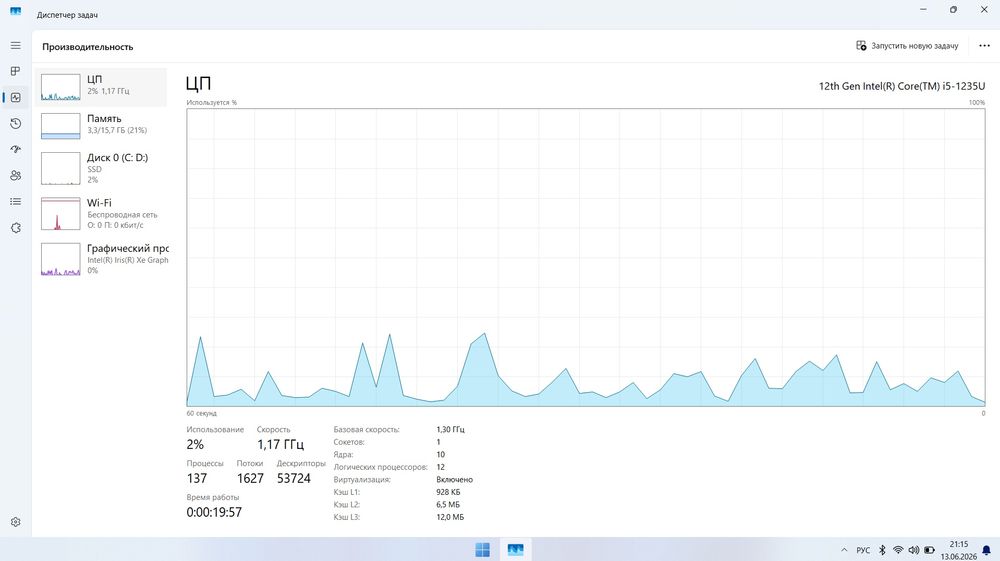Open the Services page icon

[15, 228]
